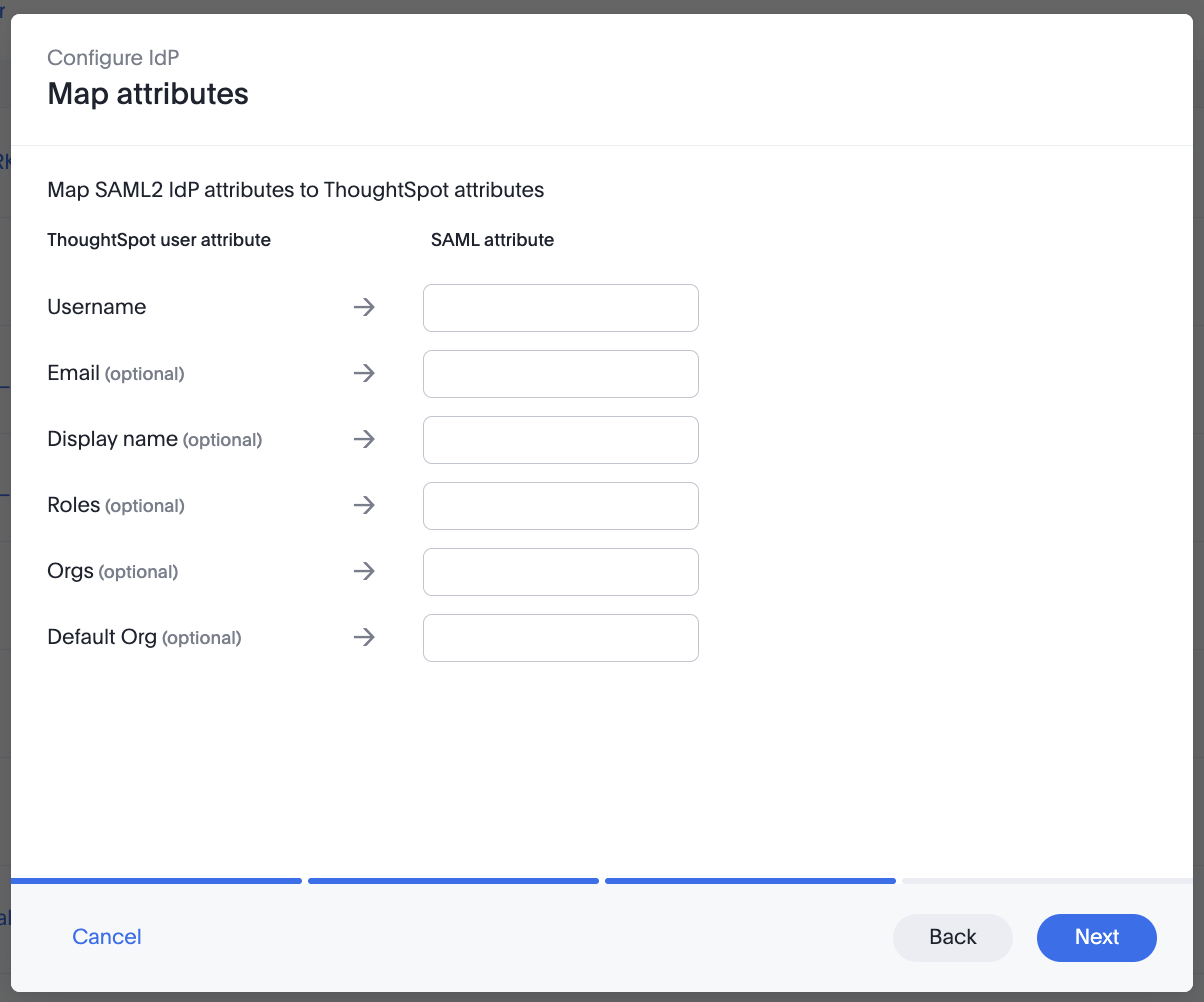The height and width of the screenshot is (1002, 1204).
Task: Focus the Default Org SAML attribute field
Action: coord(561,638)
